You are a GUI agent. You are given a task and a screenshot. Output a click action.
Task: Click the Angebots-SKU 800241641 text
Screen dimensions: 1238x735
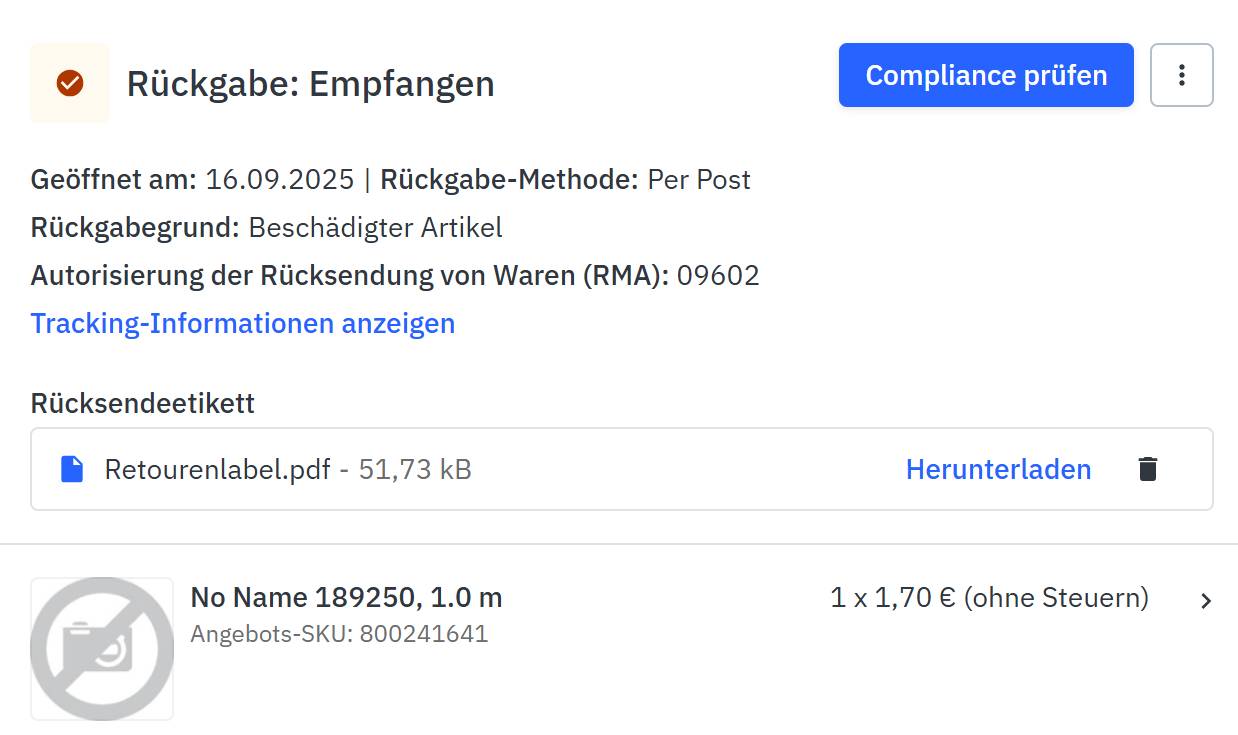point(340,633)
